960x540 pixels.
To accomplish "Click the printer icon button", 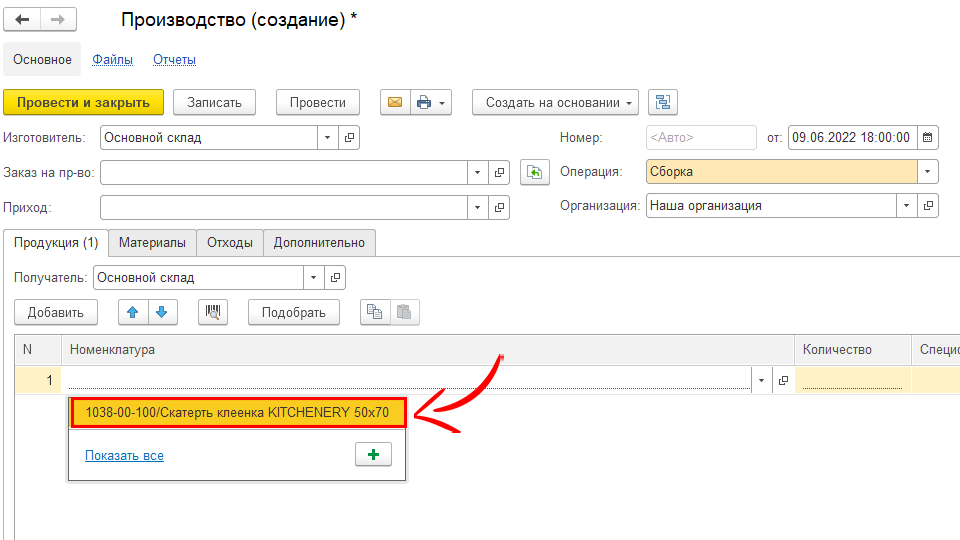I will (x=424, y=102).
